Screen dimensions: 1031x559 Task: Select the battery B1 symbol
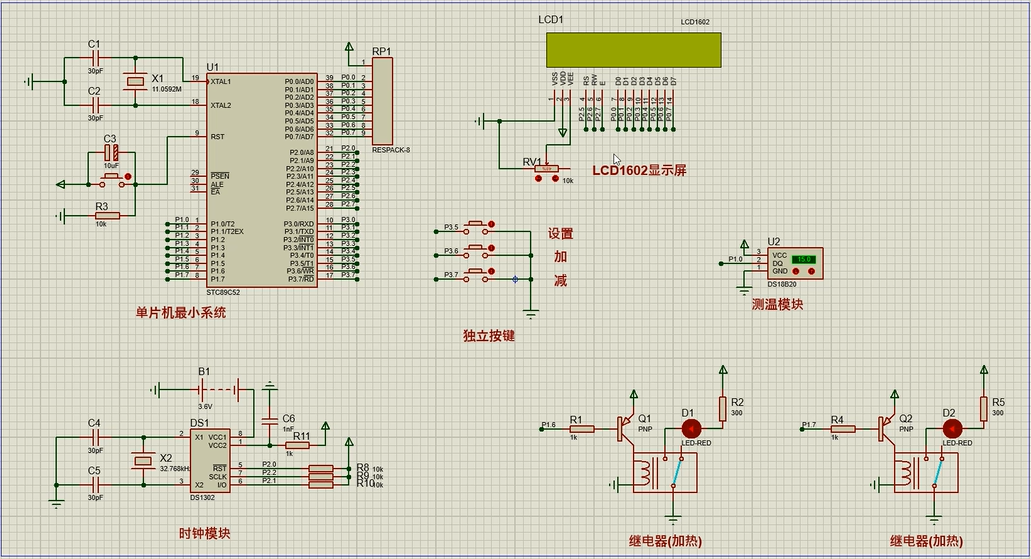click(204, 389)
